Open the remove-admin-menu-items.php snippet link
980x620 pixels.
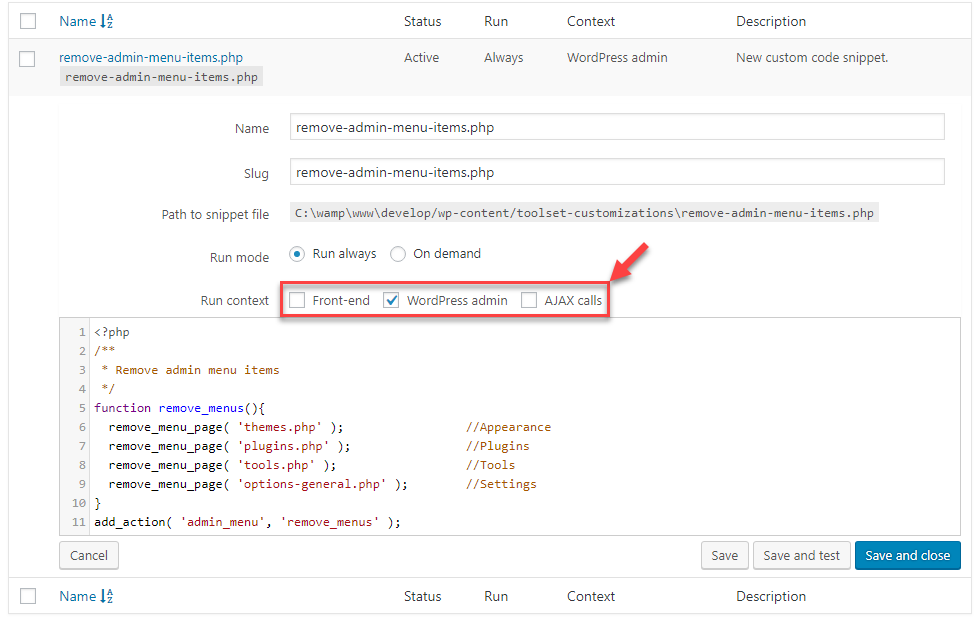(x=150, y=58)
